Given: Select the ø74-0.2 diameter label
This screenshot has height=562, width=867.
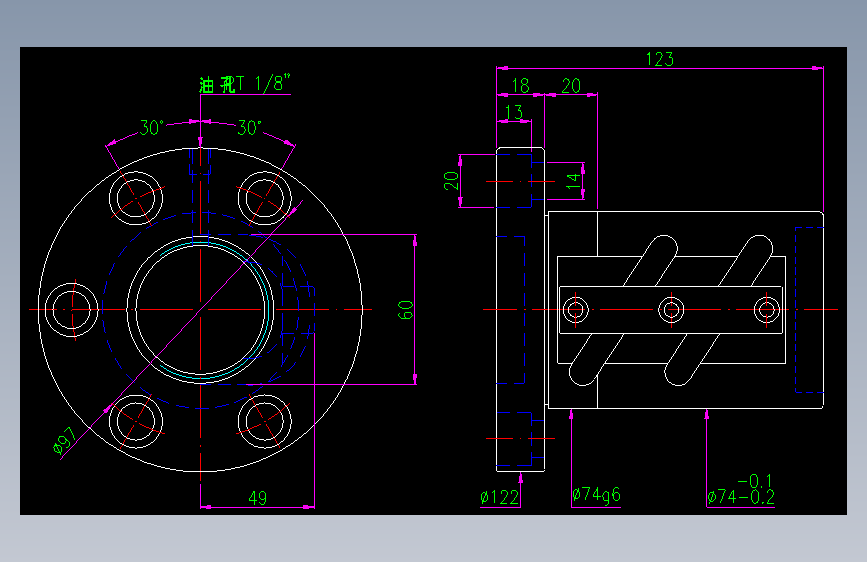Looking at the screenshot, I should (x=741, y=497).
